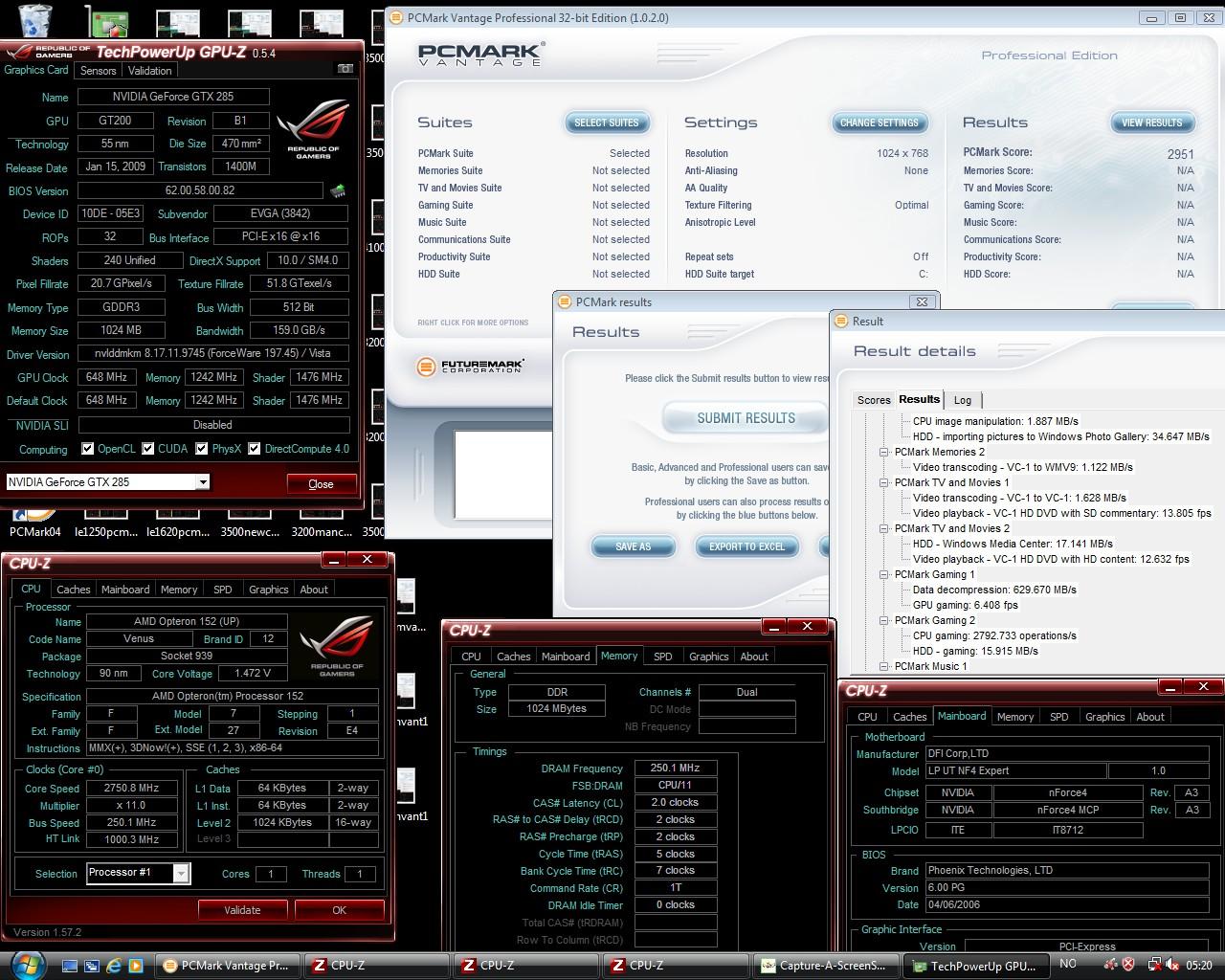The height and width of the screenshot is (980, 1225).
Task: Switch to the Validation tab in GPU-Z
Action: (149, 70)
